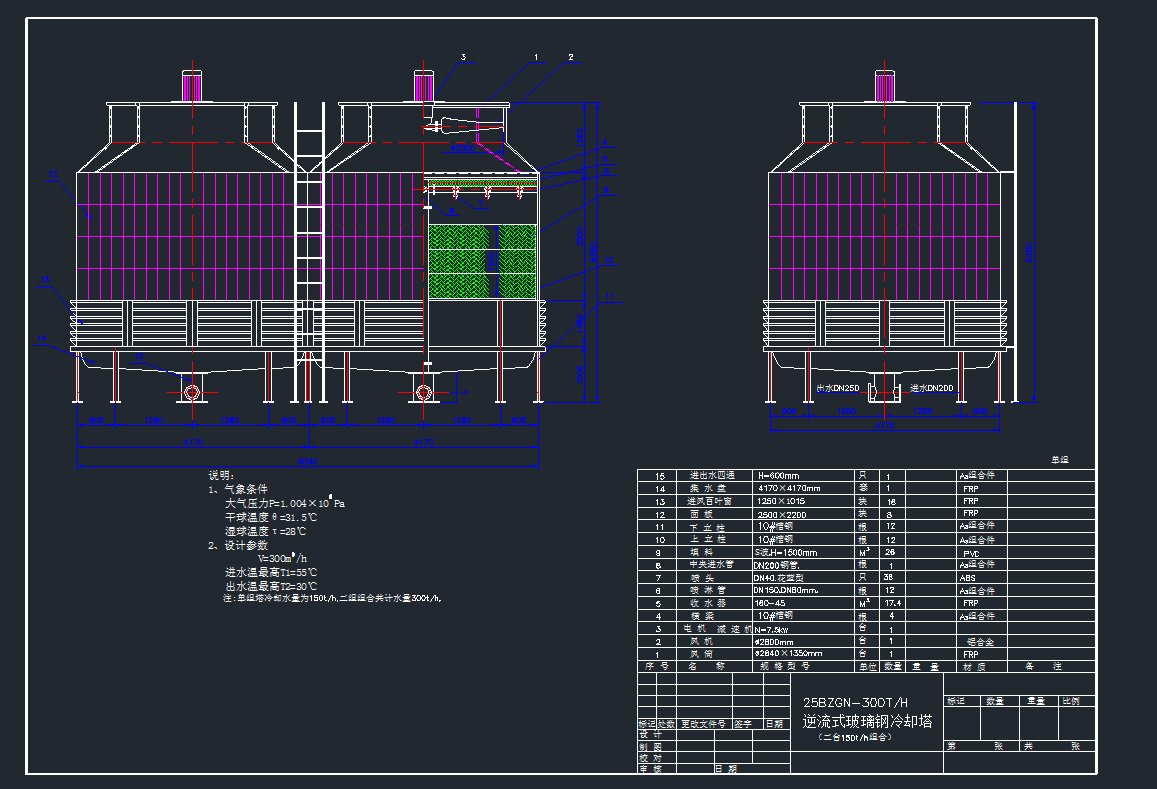This screenshot has height=789, width=1157.
Task: Click the access ladder between the towers
Action: (309, 250)
